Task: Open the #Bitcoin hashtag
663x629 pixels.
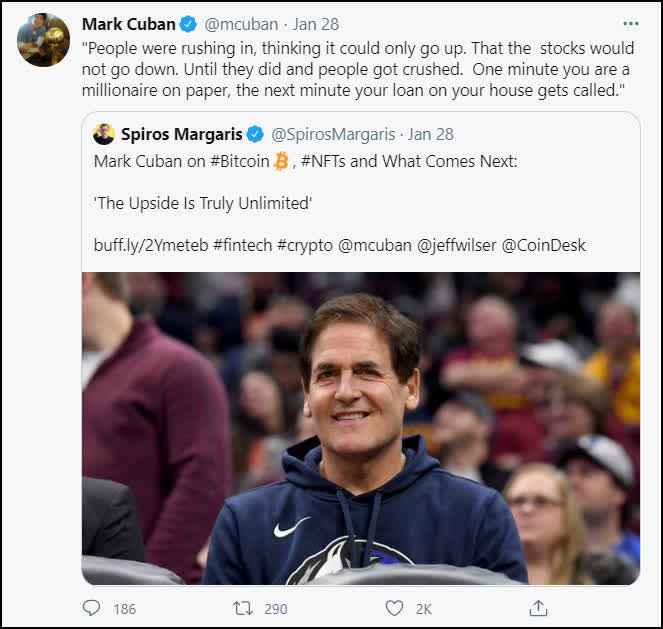Action: 235,161
